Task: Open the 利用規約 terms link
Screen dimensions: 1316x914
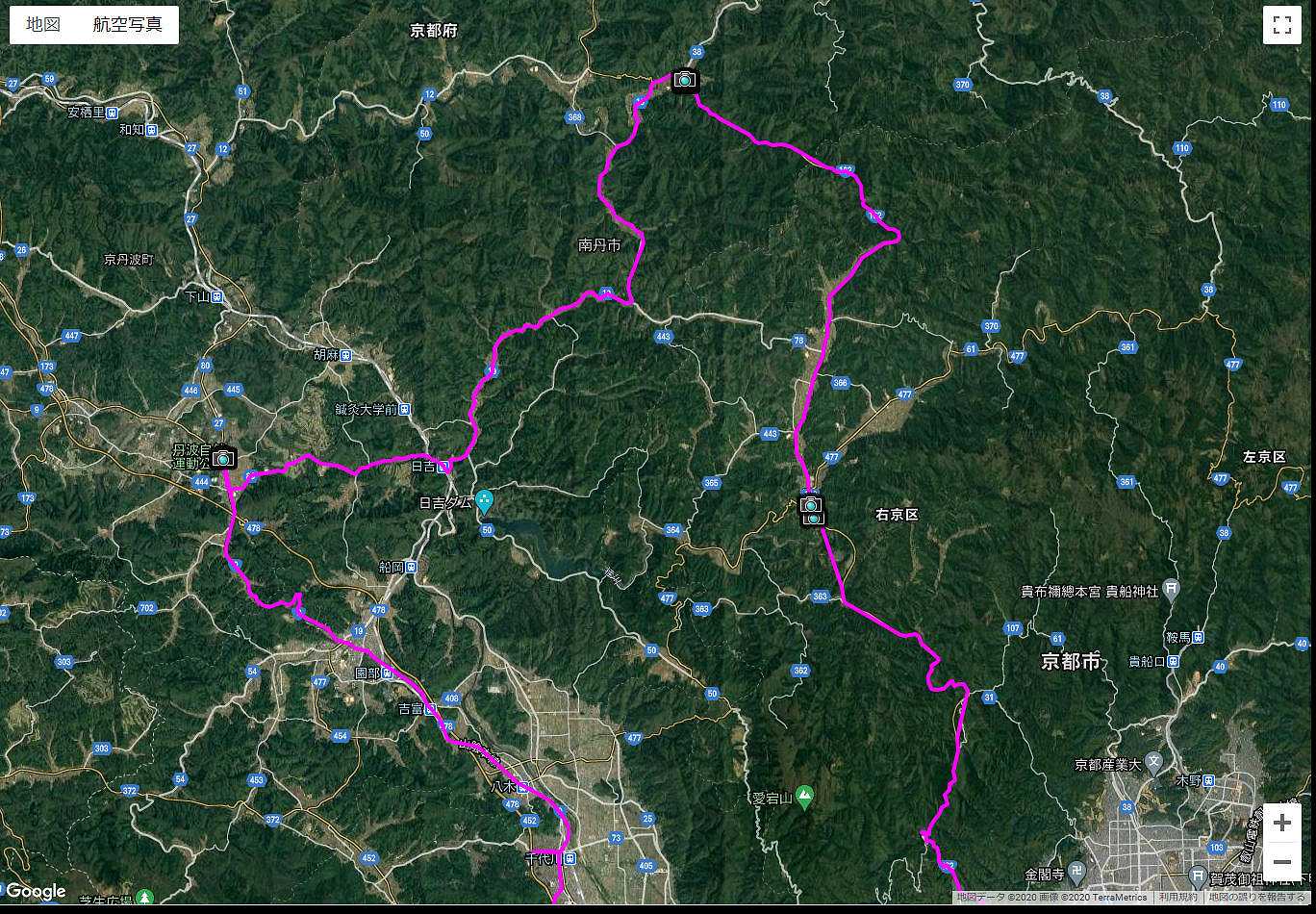Action: coord(1177,897)
